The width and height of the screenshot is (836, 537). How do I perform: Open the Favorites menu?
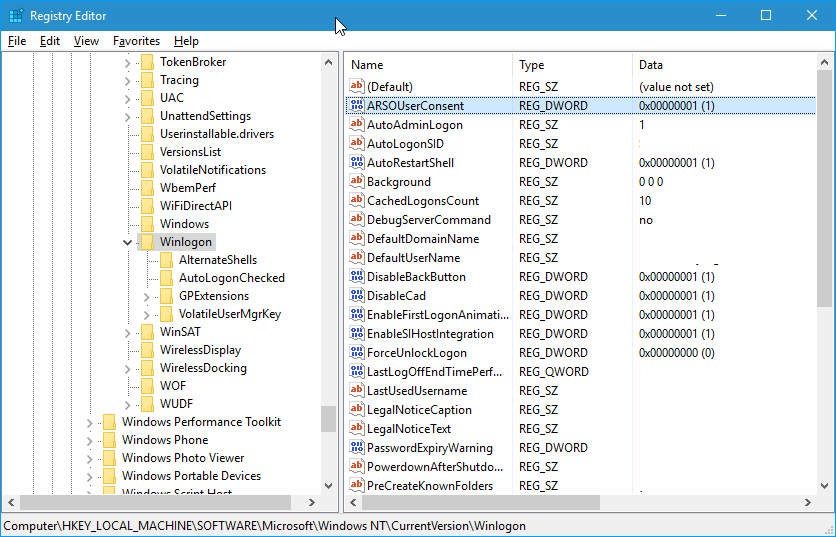(136, 41)
